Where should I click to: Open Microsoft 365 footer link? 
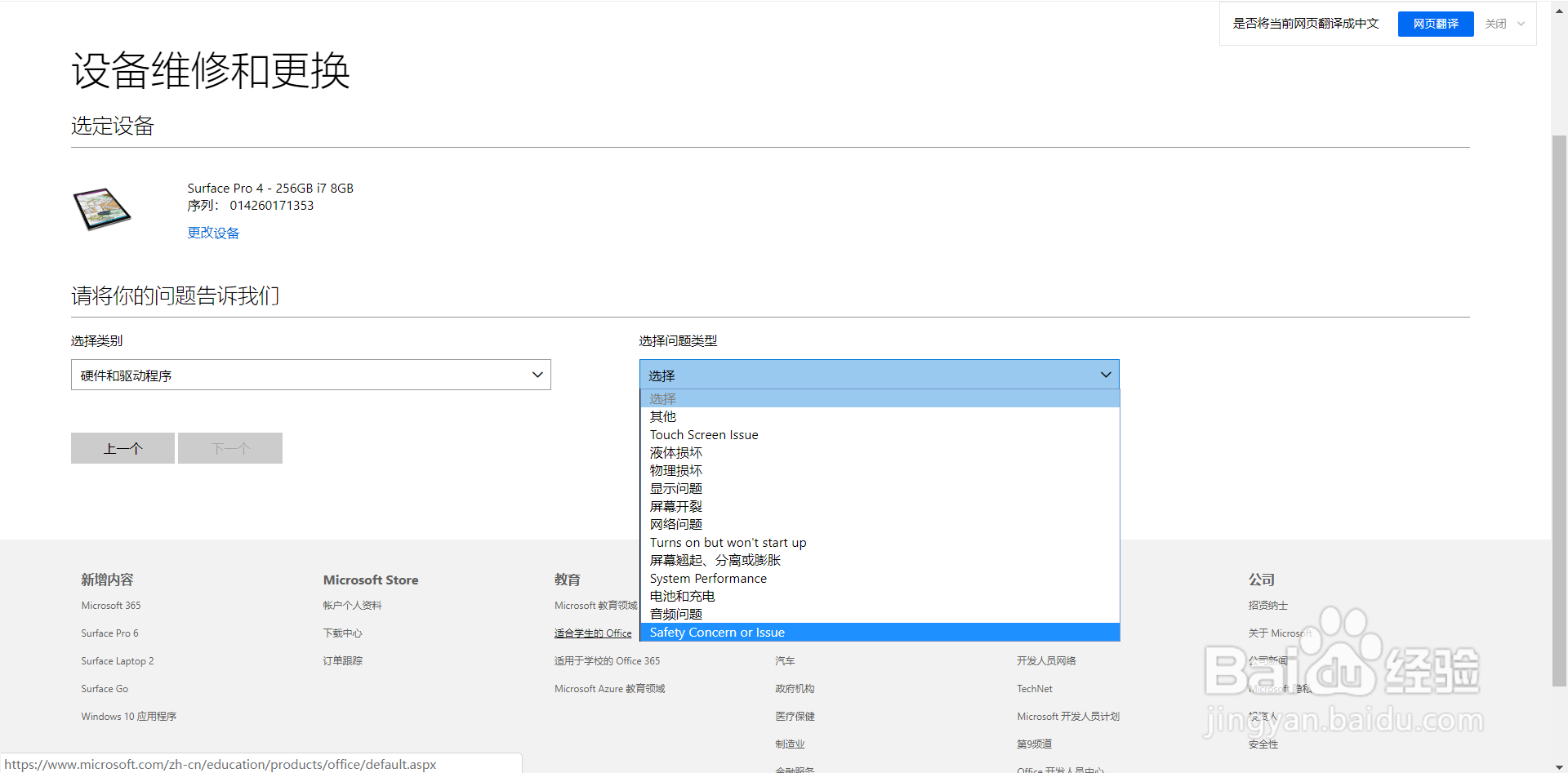click(x=111, y=606)
